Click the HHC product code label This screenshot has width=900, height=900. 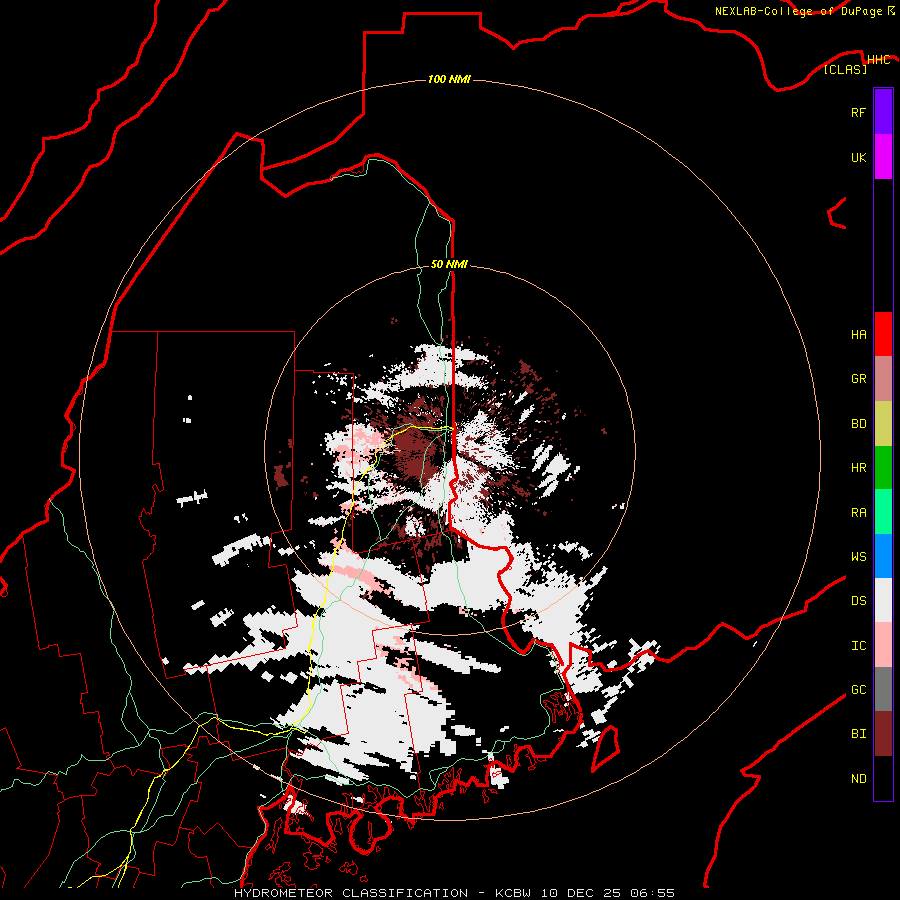coord(878,60)
